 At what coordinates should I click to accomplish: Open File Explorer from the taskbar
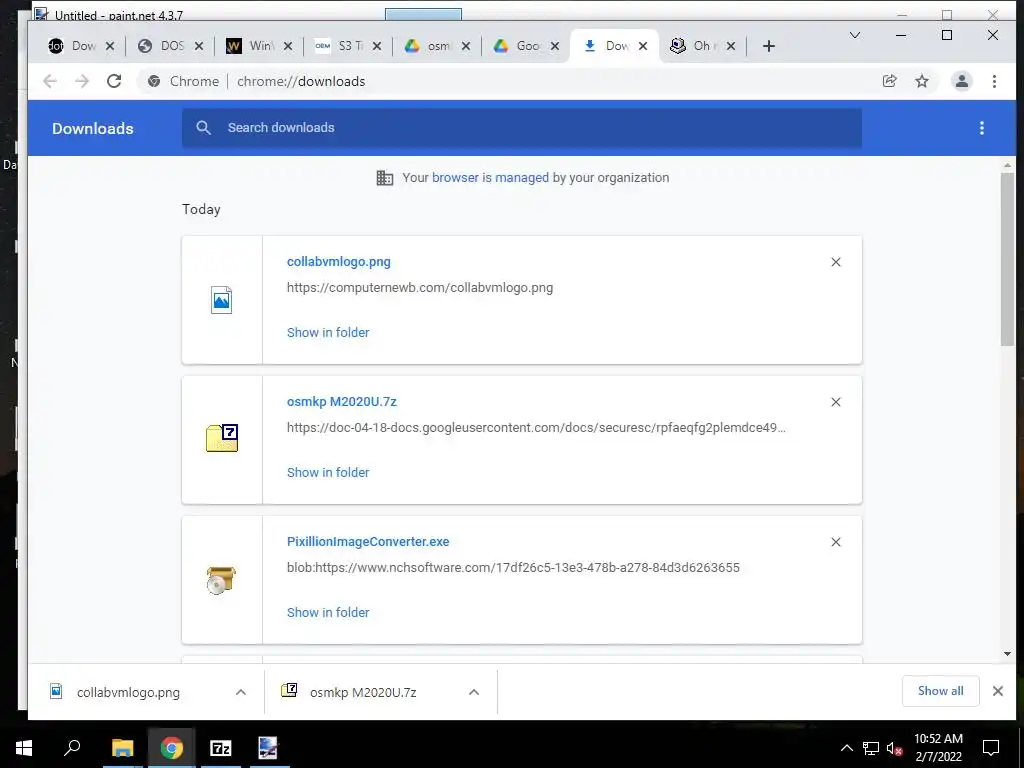122,748
